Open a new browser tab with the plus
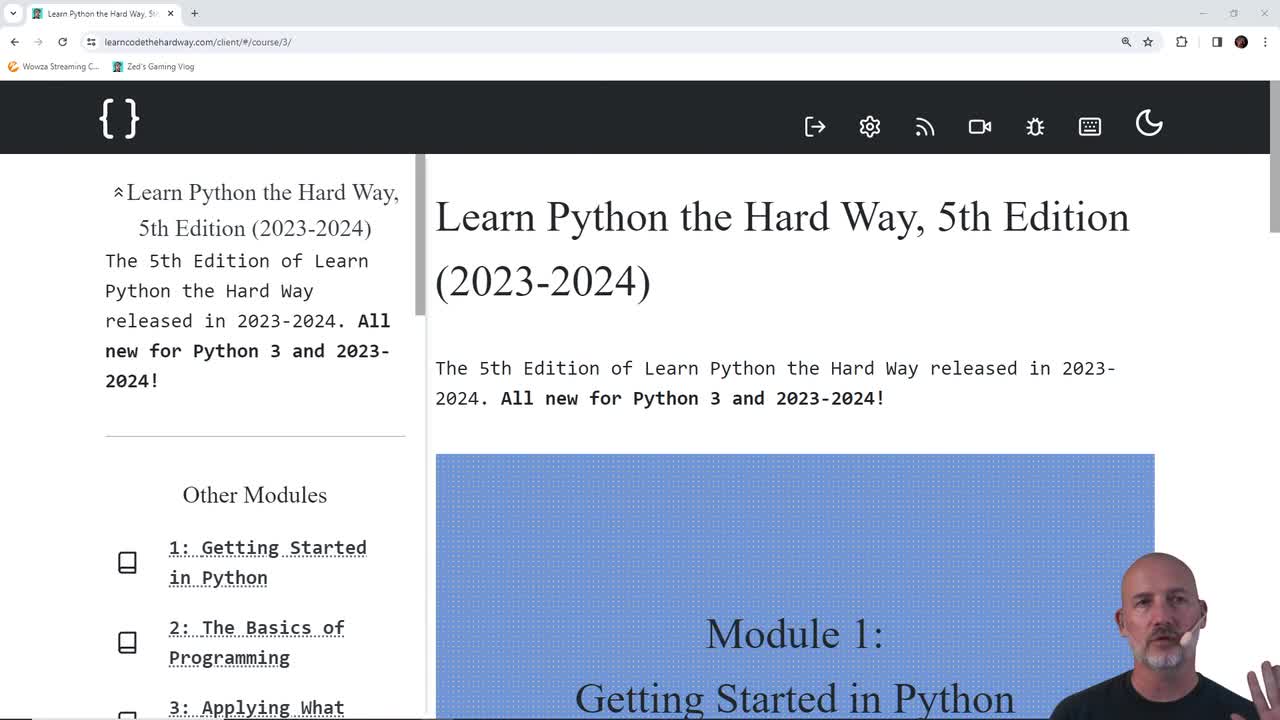Viewport: 1280px width, 720px height. click(x=194, y=14)
